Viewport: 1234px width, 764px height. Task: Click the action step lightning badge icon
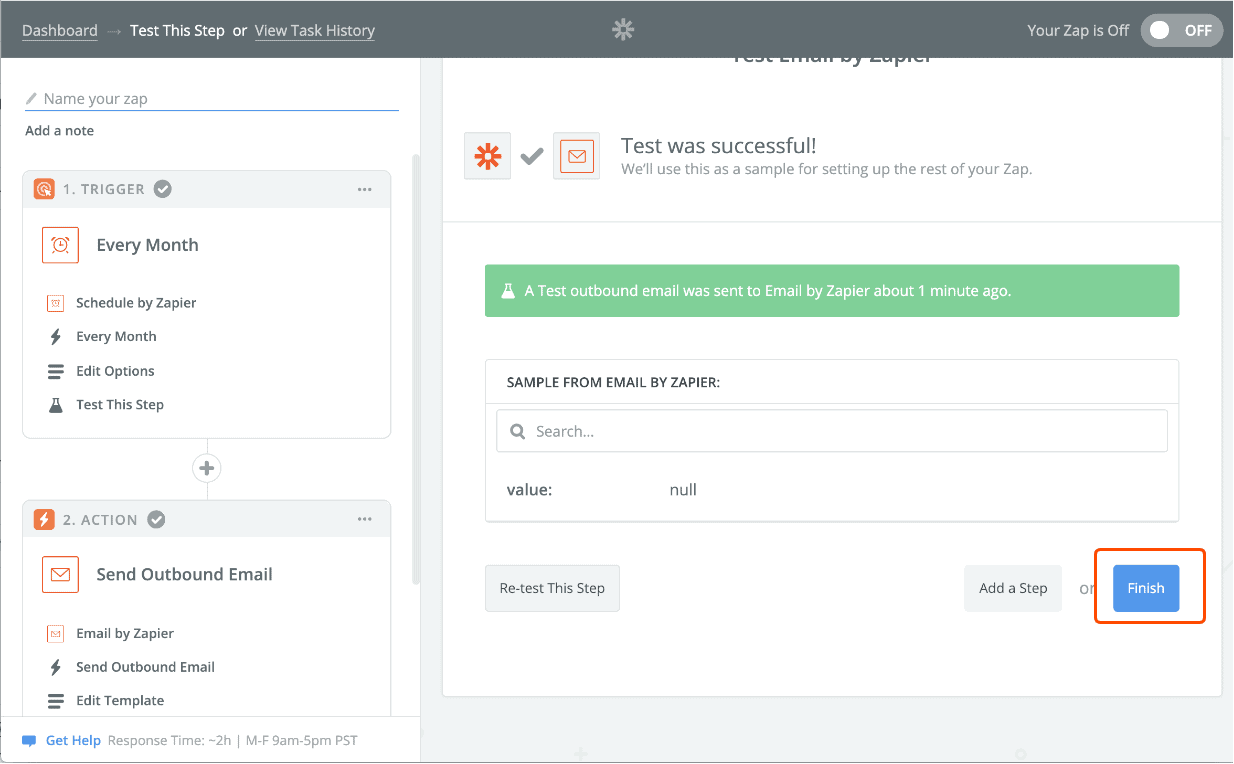click(44, 520)
